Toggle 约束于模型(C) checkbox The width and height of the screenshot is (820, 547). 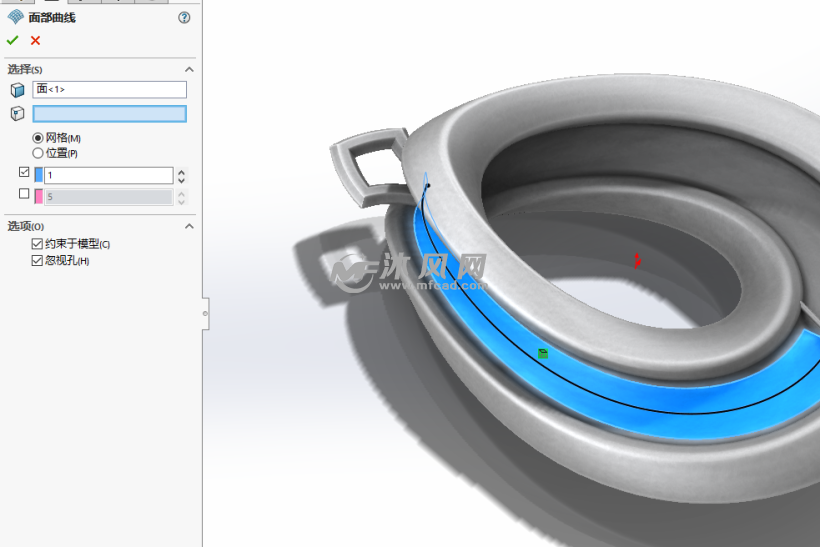pyautogui.click(x=37, y=244)
